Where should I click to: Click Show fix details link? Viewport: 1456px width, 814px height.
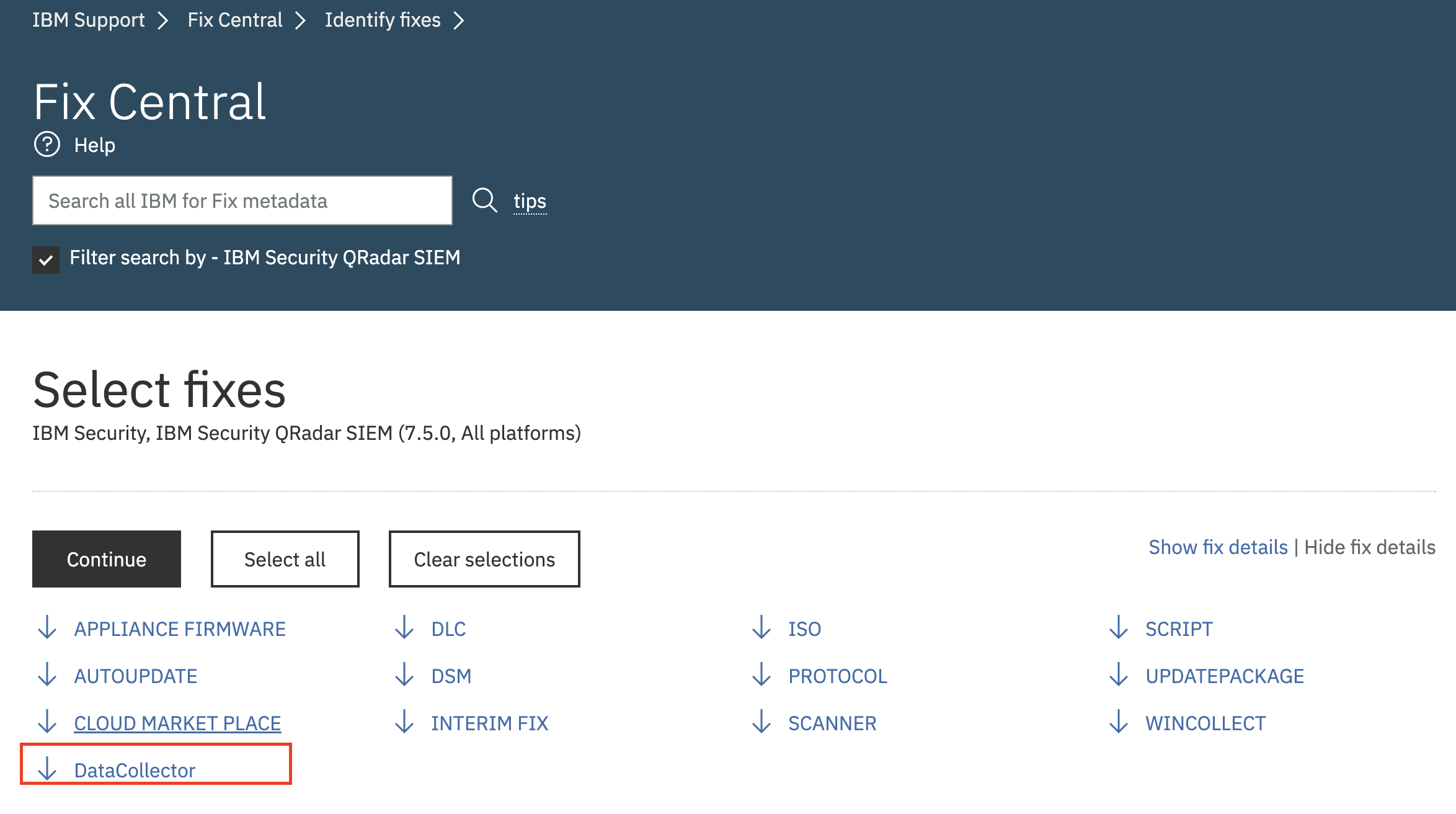tap(1217, 547)
